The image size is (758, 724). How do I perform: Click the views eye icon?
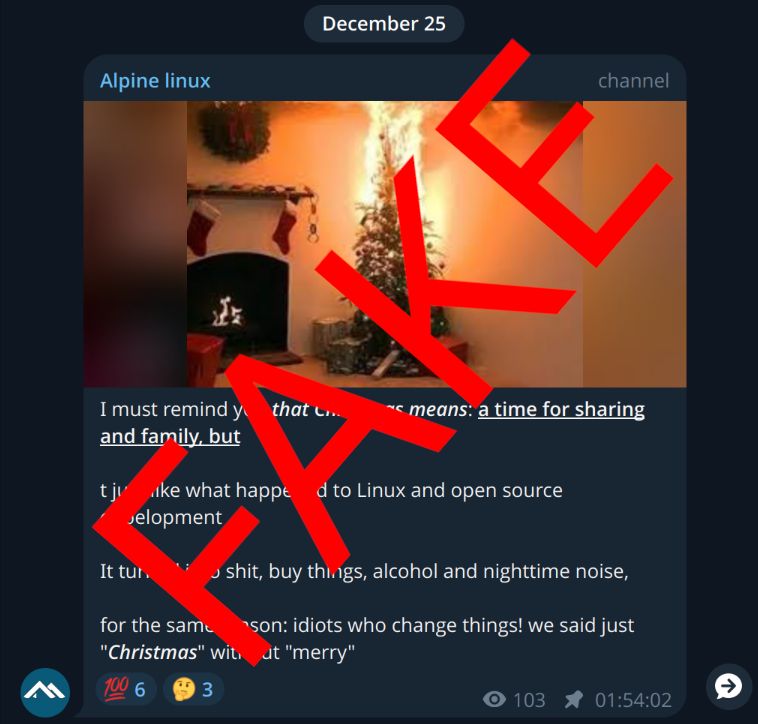(x=494, y=699)
